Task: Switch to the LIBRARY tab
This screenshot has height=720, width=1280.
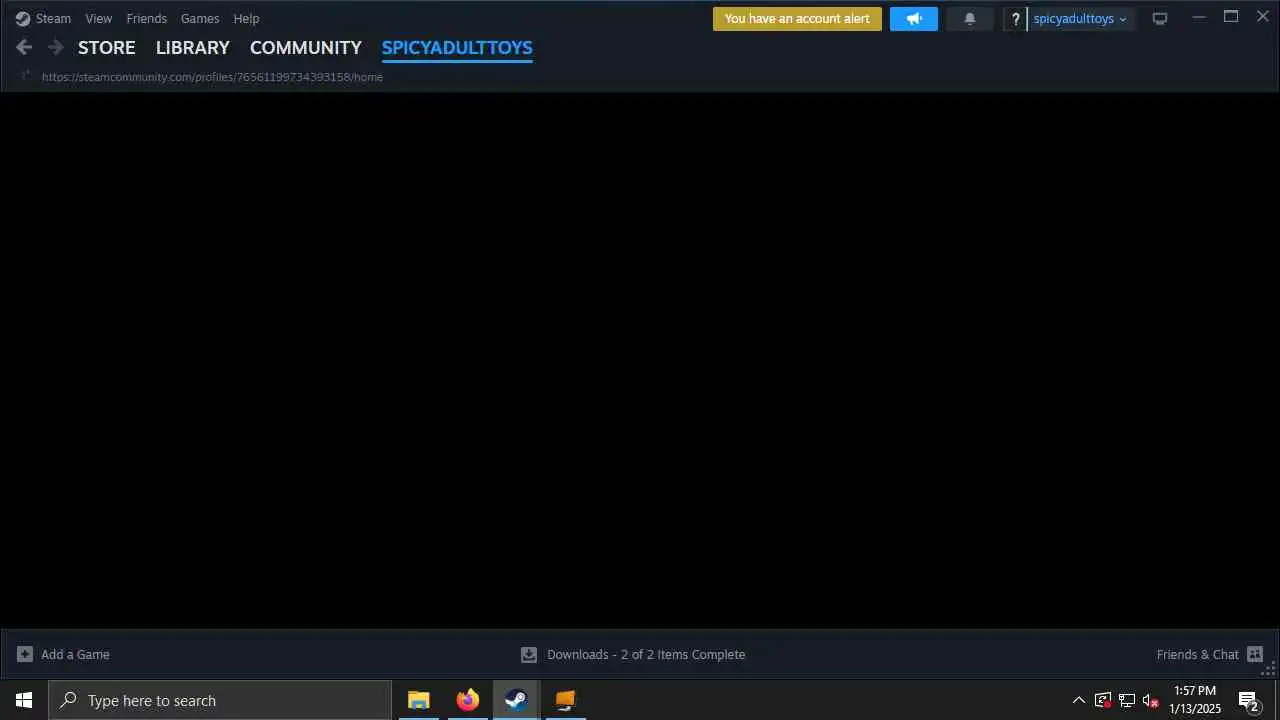Action: pyautogui.click(x=193, y=47)
